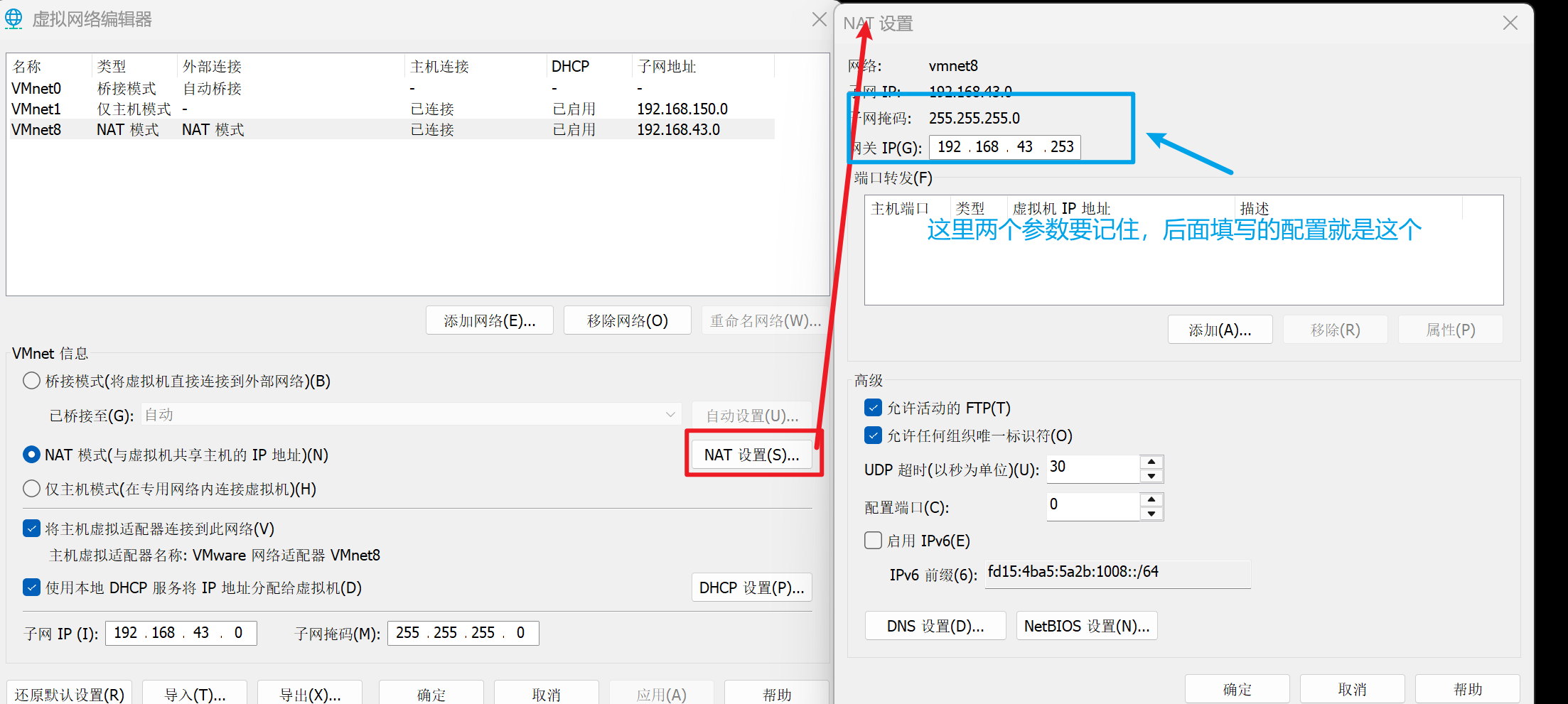The height and width of the screenshot is (704, 1568).
Task: Click 移除(R) port forwarding button
Action: [1336, 330]
